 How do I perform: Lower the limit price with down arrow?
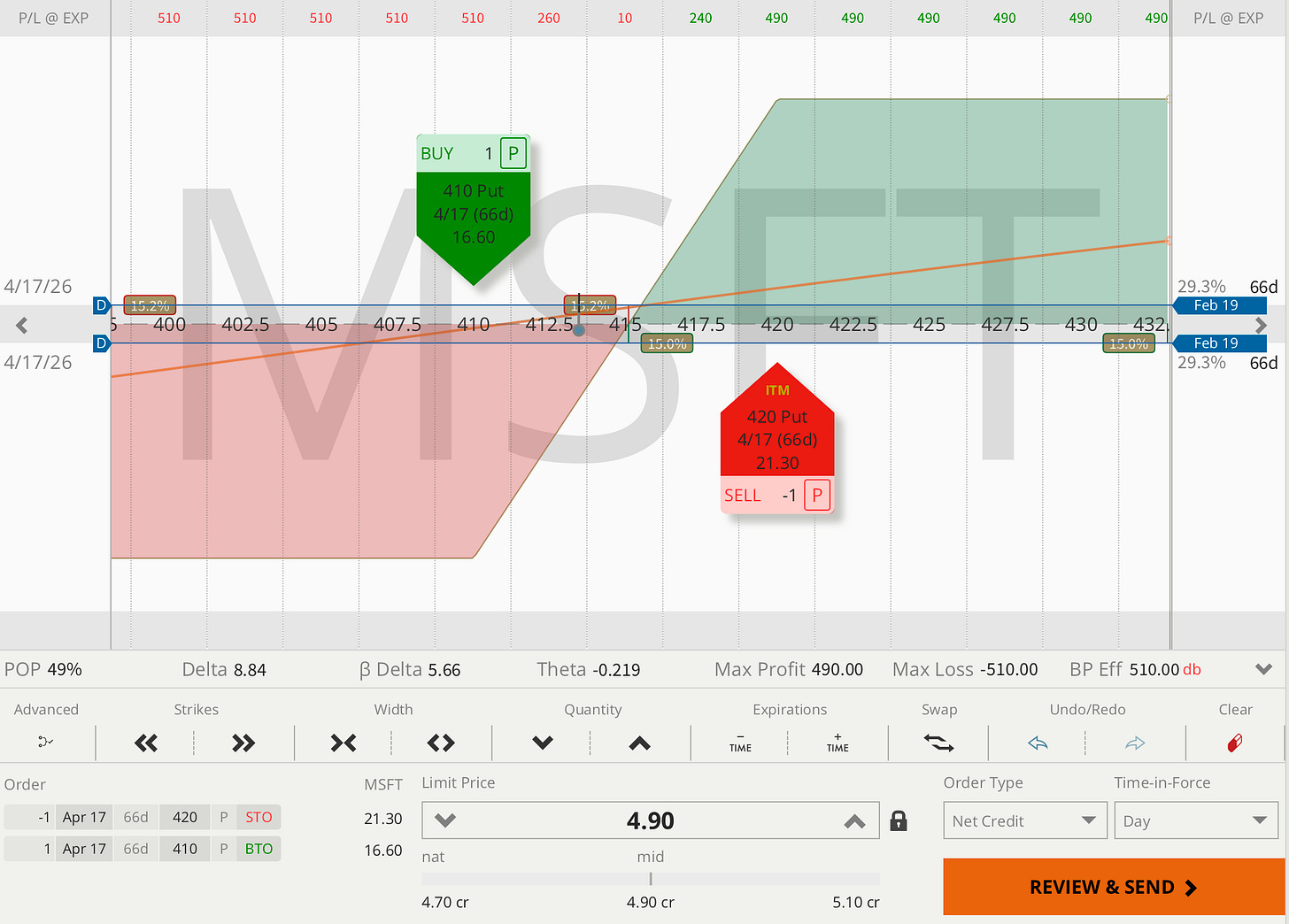(x=445, y=820)
